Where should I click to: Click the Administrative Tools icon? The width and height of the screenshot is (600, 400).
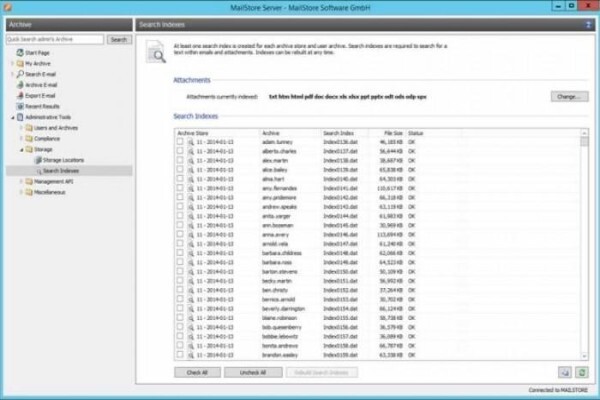tap(20, 117)
